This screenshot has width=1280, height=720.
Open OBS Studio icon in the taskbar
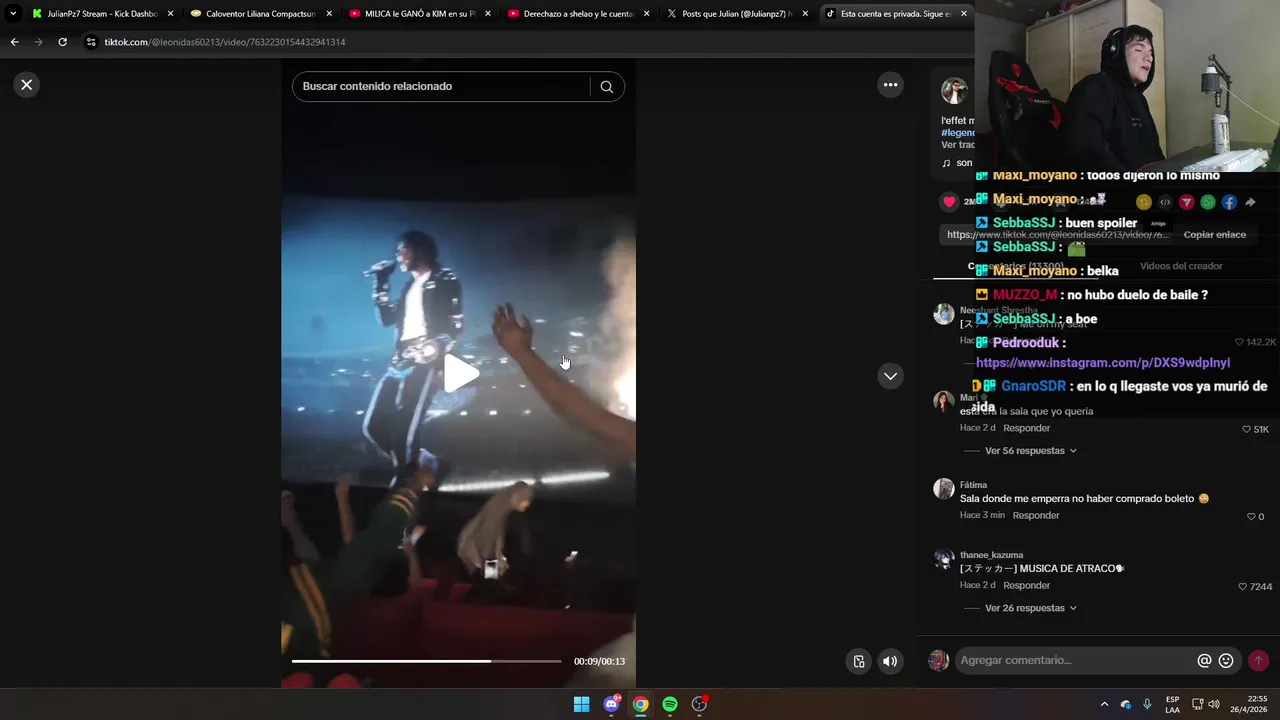click(699, 704)
